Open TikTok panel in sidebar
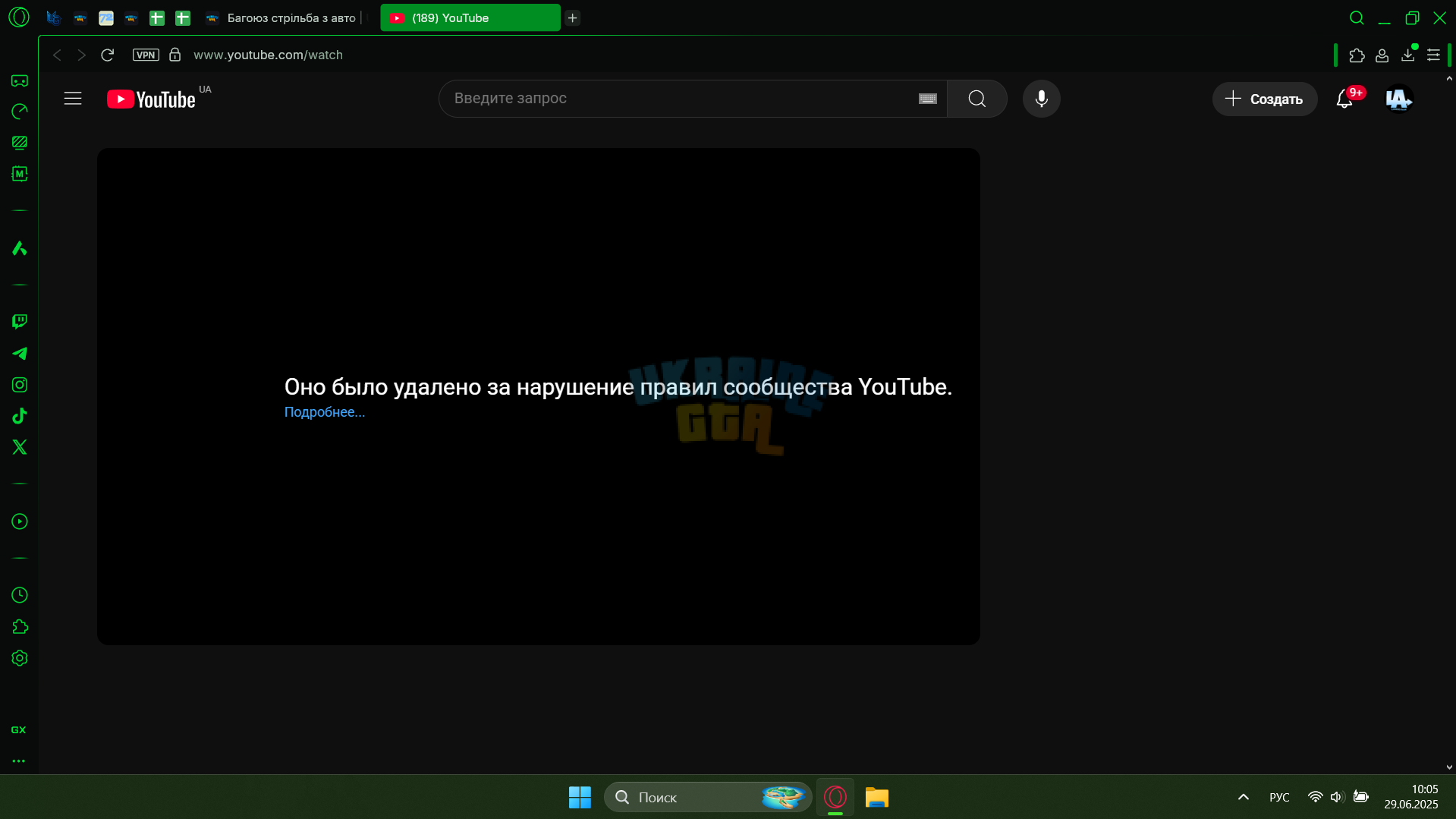 pos(20,416)
